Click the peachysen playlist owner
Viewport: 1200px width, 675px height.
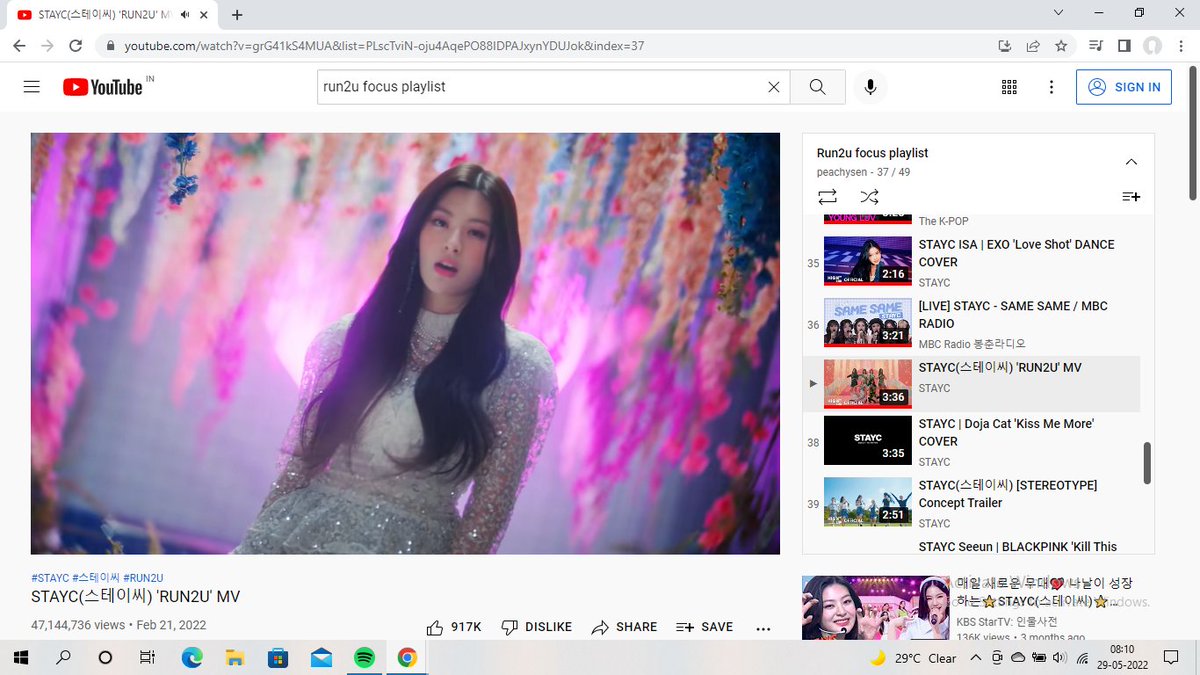(x=843, y=172)
